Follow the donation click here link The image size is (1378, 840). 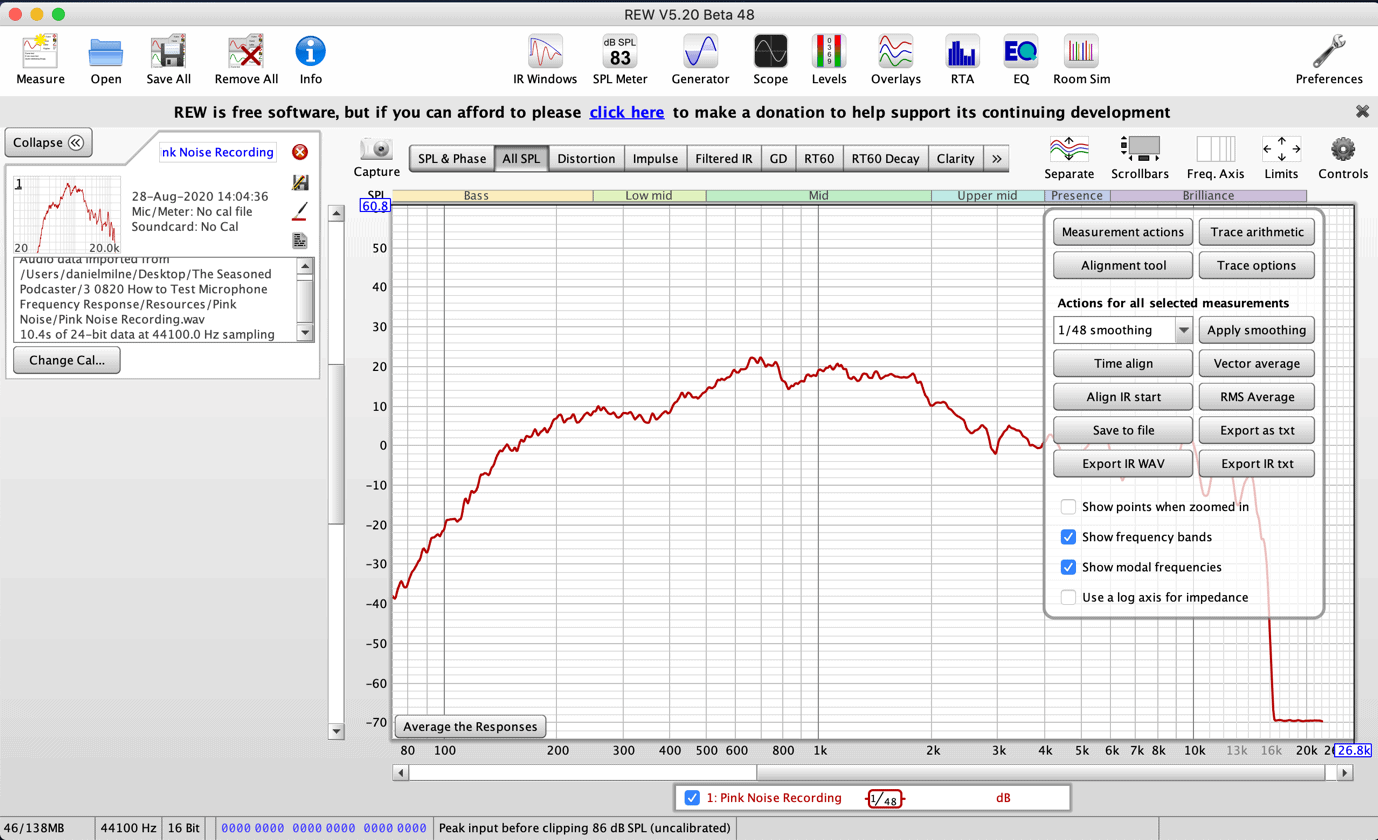coord(626,112)
